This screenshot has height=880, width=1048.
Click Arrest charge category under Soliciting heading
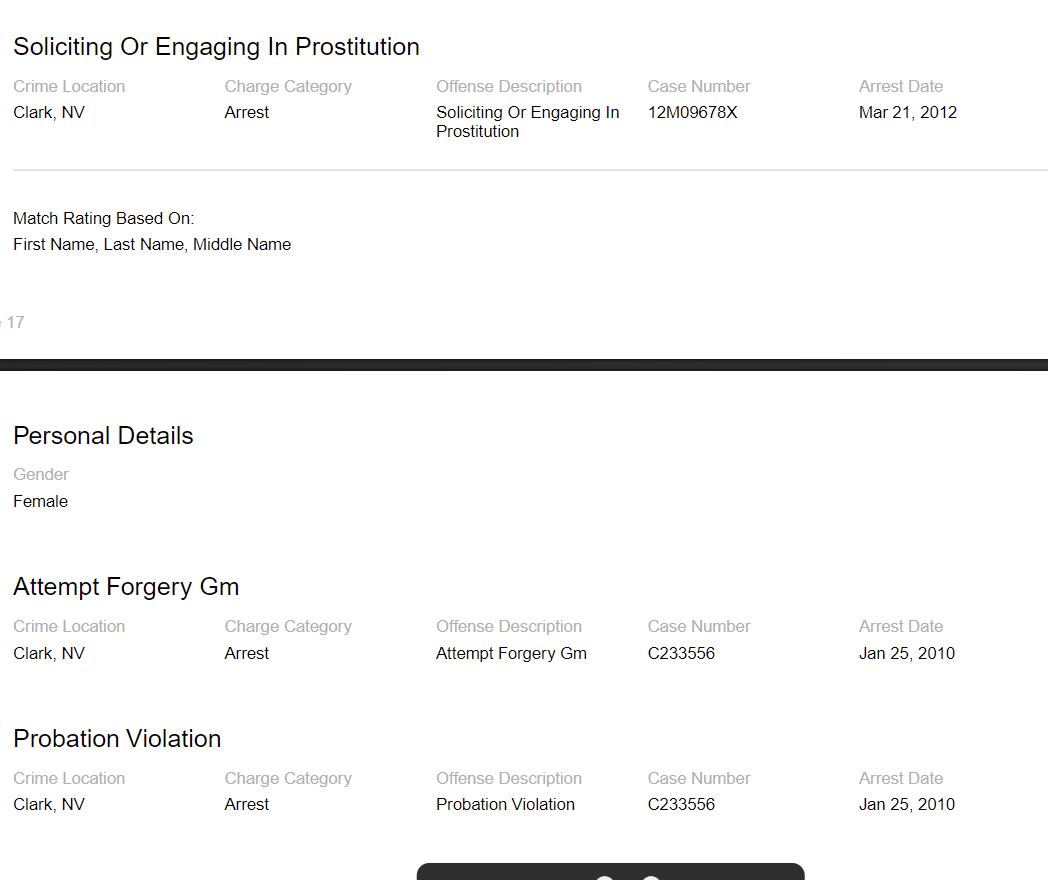(247, 112)
